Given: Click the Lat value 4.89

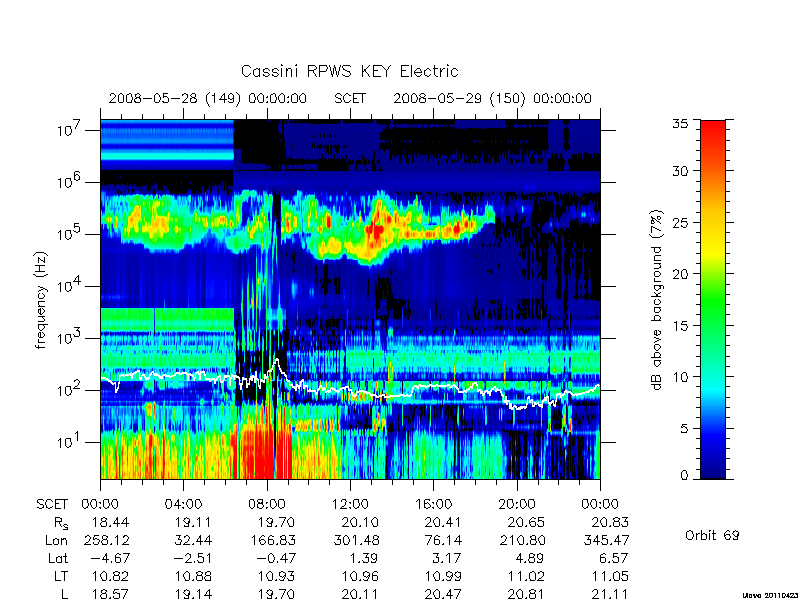Looking at the screenshot, I should coord(530,559).
